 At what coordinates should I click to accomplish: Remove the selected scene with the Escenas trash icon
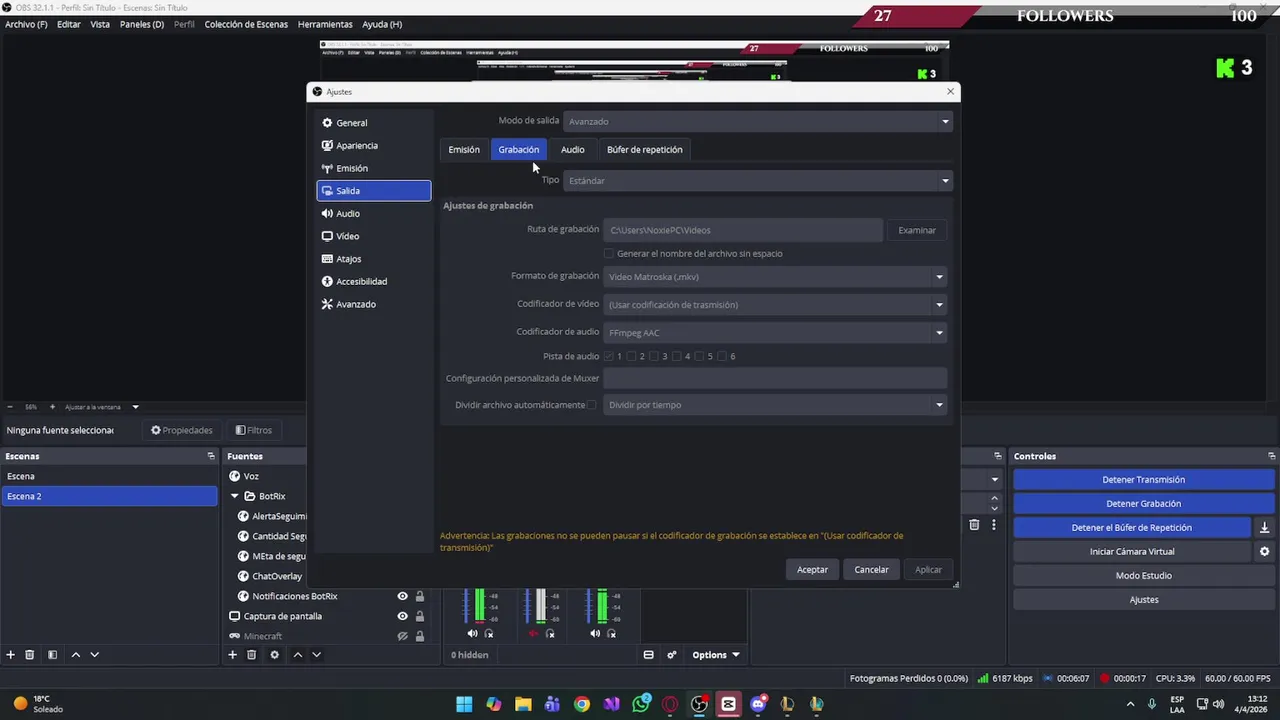click(x=30, y=655)
